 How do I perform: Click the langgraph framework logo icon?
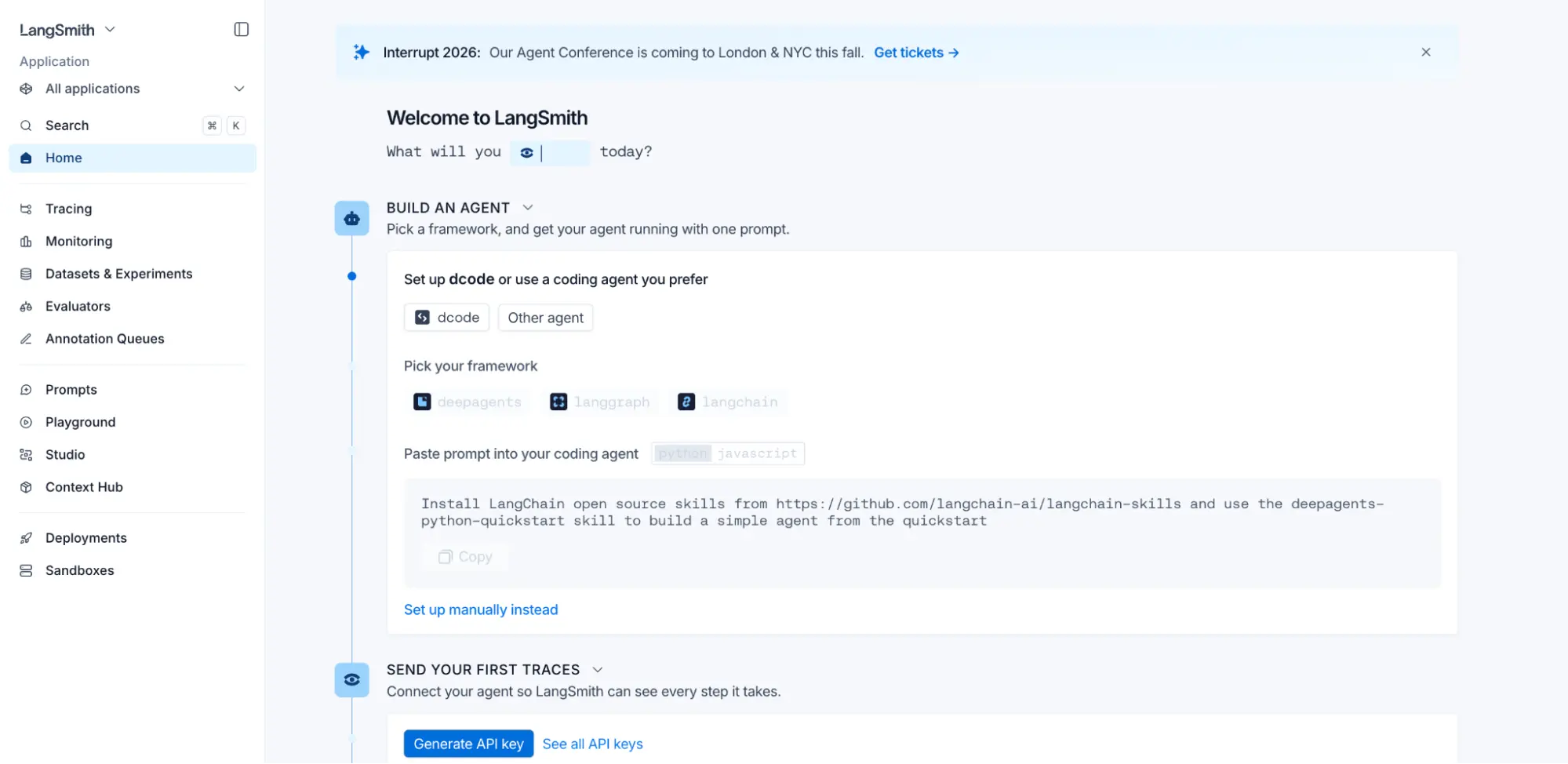(558, 402)
